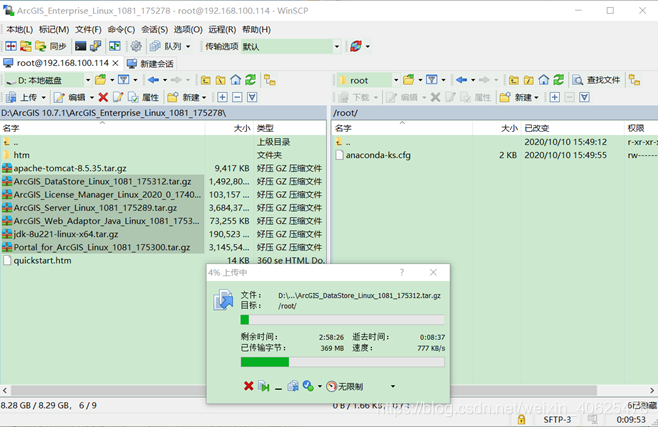658x427 pixels.
Task: Open the 新建会话 tab
Action: click(x=150, y=63)
